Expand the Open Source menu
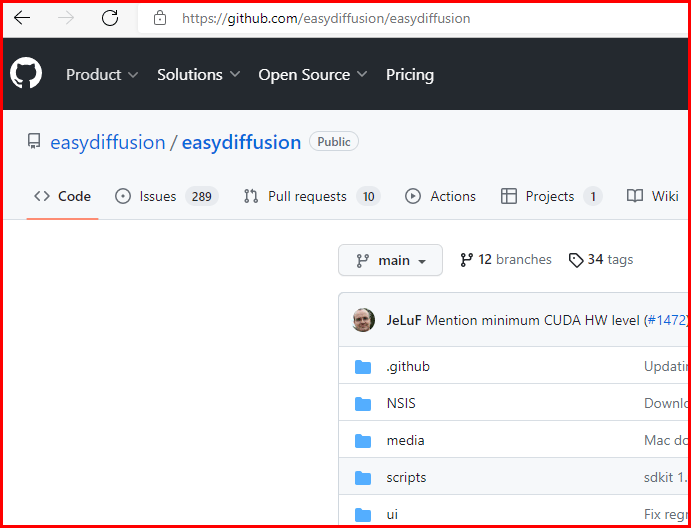This screenshot has width=691, height=528. 312,75
